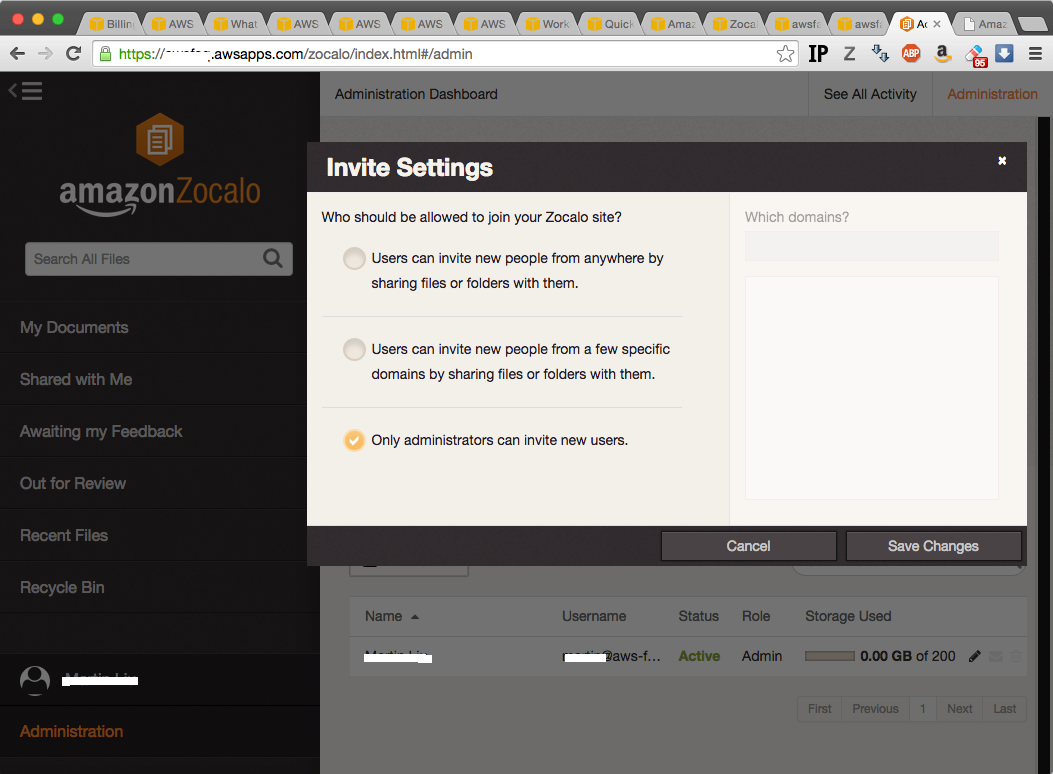This screenshot has width=1053, height=774.
Task: Click page 1 in the pagination
Action: pyautogui.click(x=923, y=709)
